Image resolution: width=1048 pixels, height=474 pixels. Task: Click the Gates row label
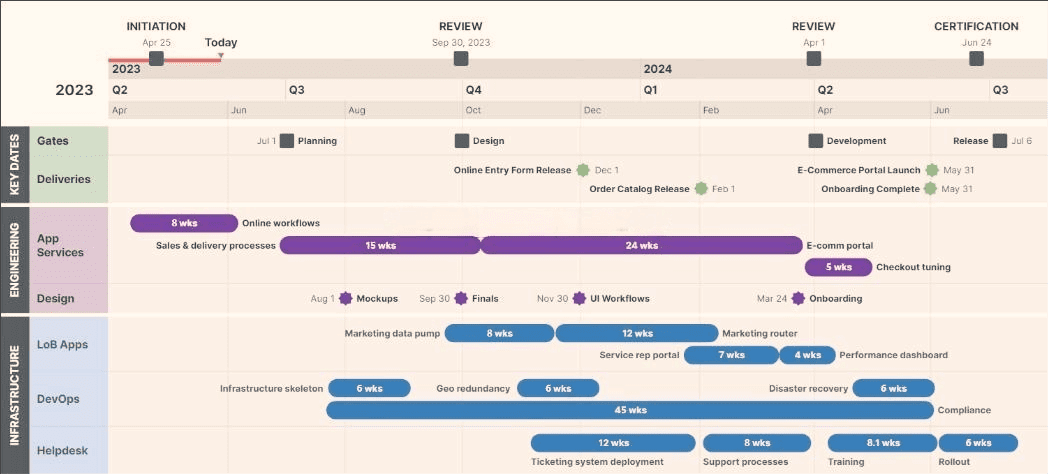click(53, 141)
